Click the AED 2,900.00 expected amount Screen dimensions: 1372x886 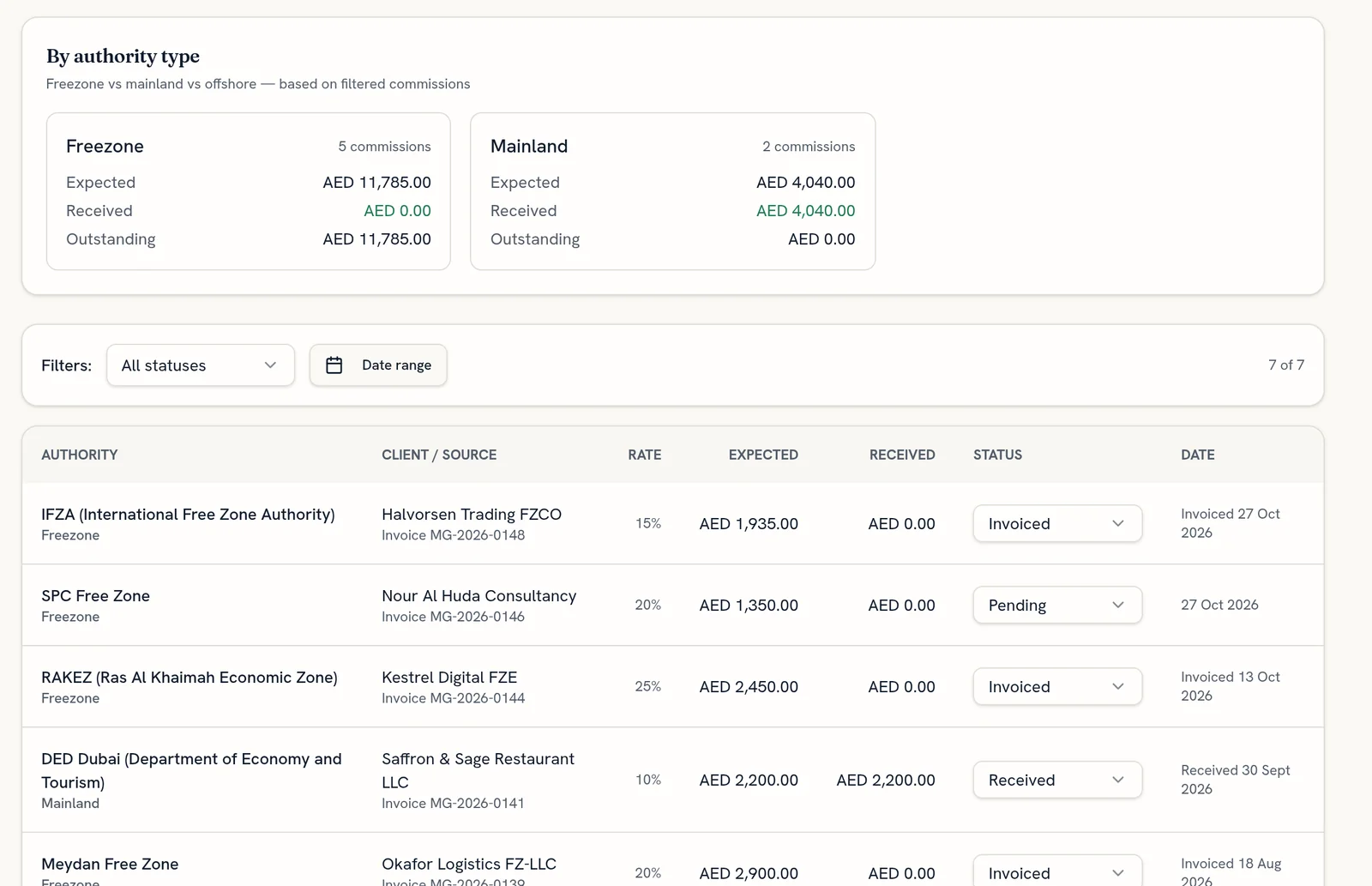749,873
